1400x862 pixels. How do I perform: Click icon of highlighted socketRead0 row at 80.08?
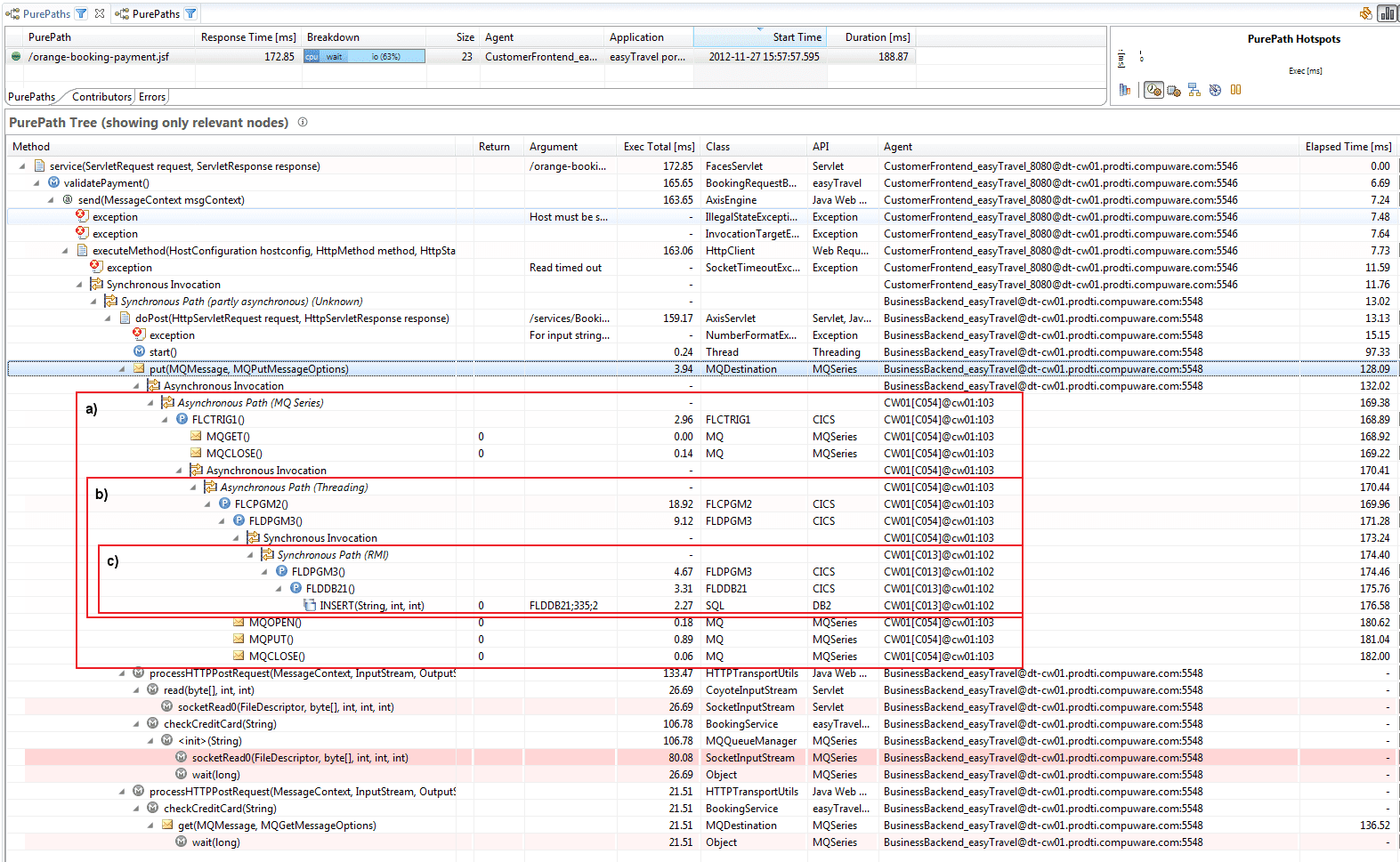point(182,757)
